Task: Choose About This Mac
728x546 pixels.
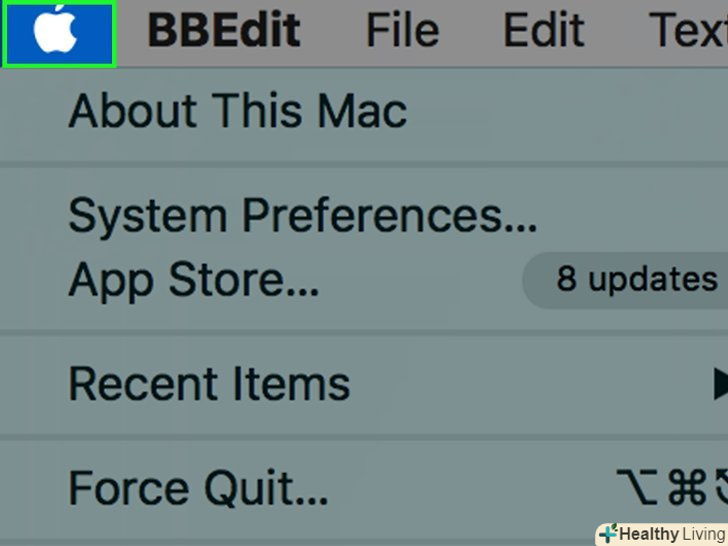Action: (x=237, y=110)
